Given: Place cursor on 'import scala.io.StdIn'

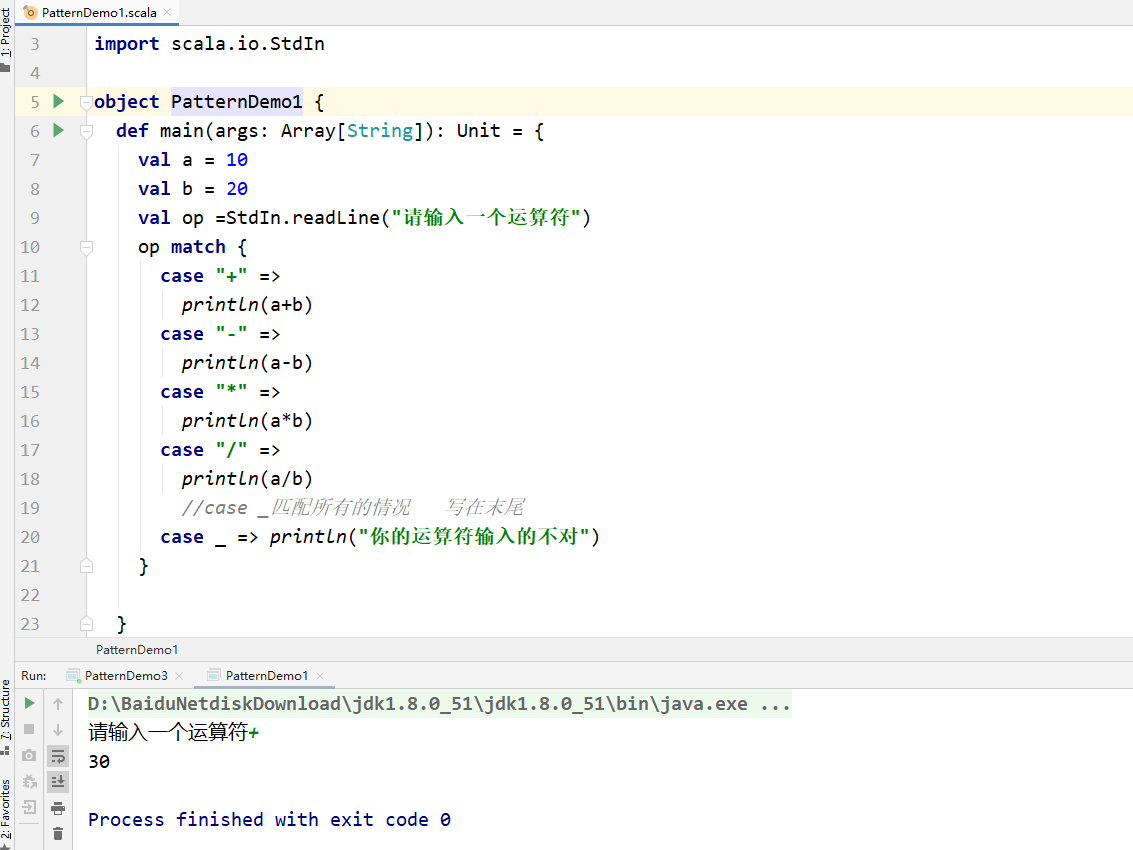Looking at the screenshot, I should 209,44.
